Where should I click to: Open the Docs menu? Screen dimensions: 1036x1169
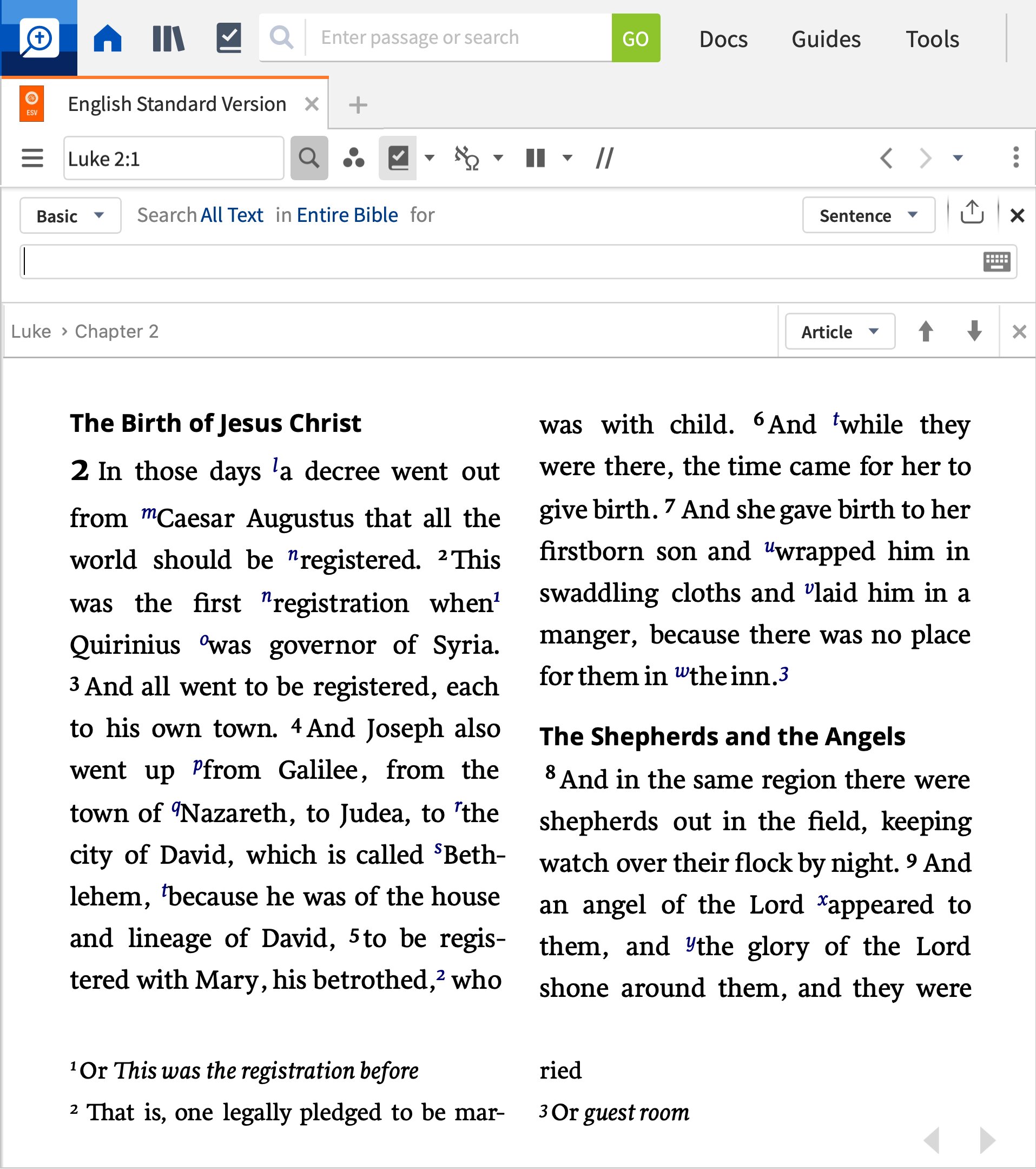click(x=723, y=39)
